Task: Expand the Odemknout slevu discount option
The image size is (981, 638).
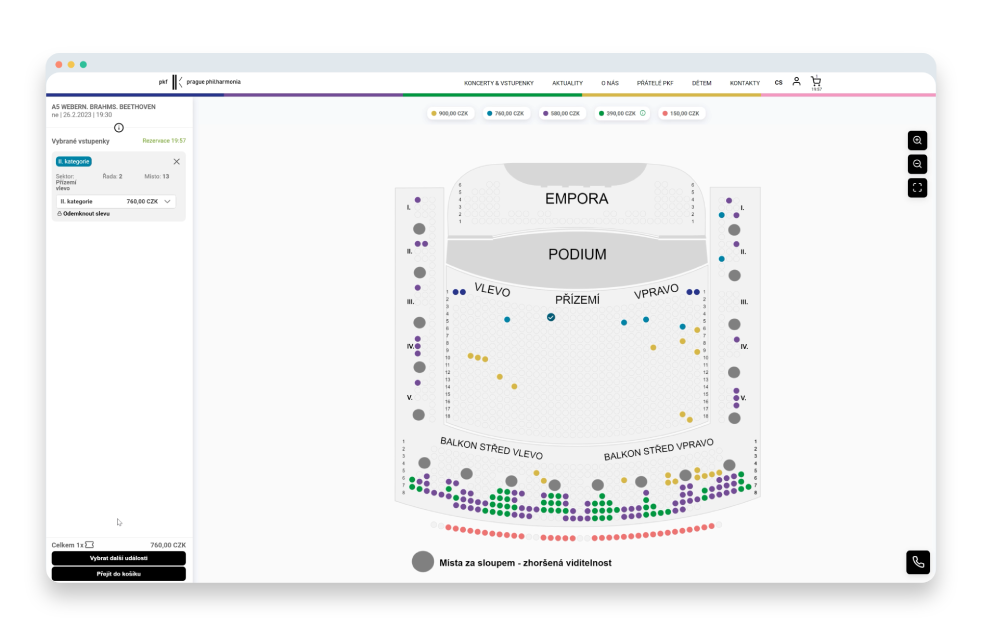Action: [x=84, y=214]
